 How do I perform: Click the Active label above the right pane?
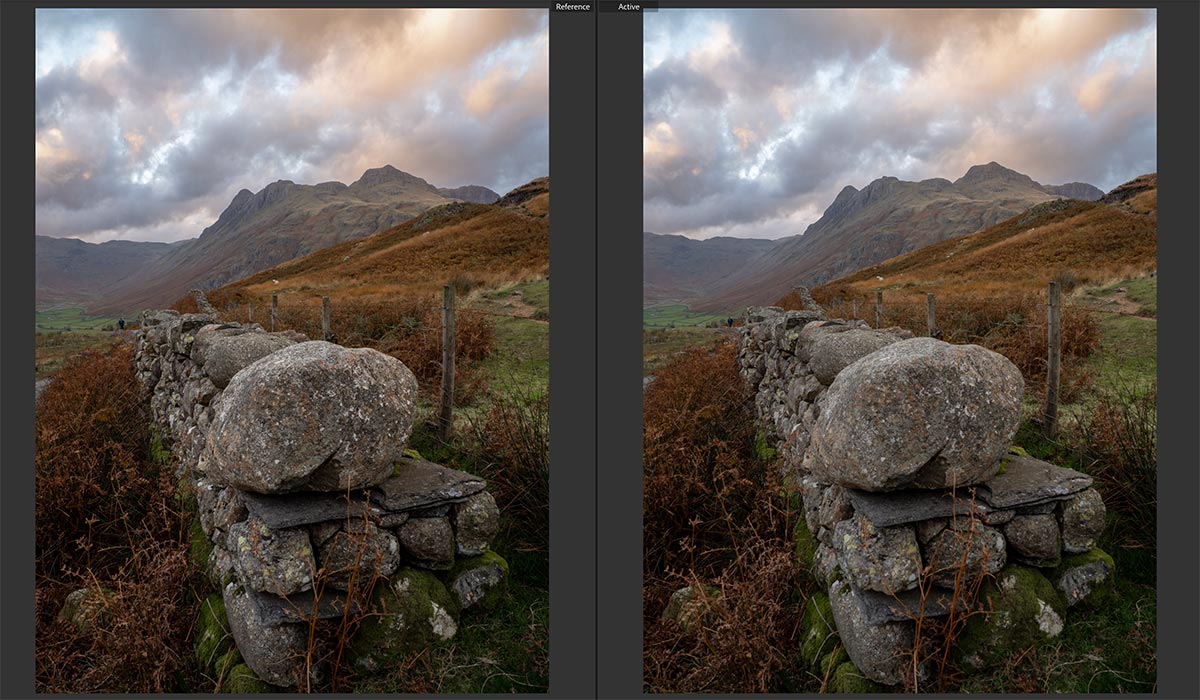pyautogui.click(x=628, y=7)
